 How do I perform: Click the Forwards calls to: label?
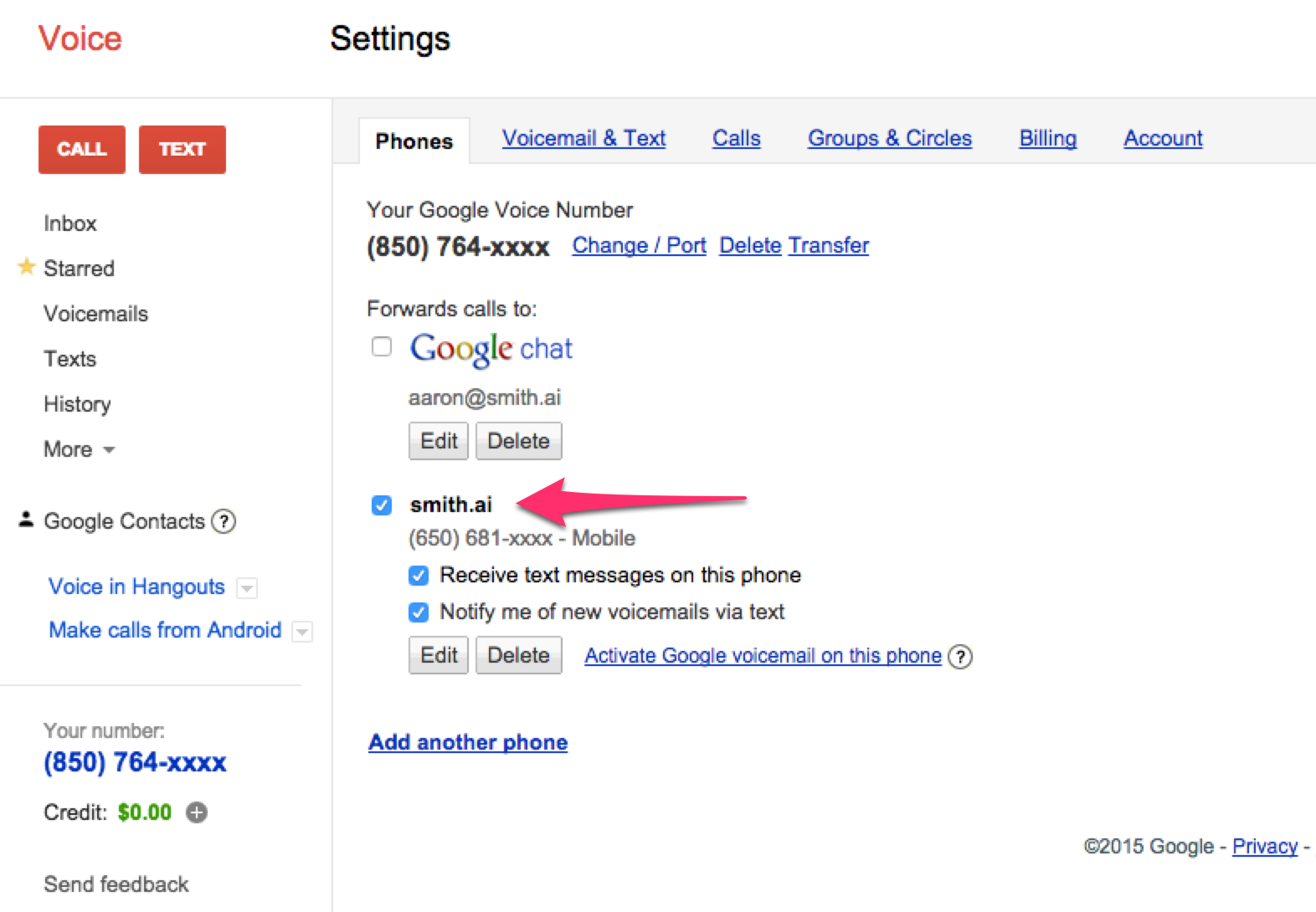(x=452, y=309)
